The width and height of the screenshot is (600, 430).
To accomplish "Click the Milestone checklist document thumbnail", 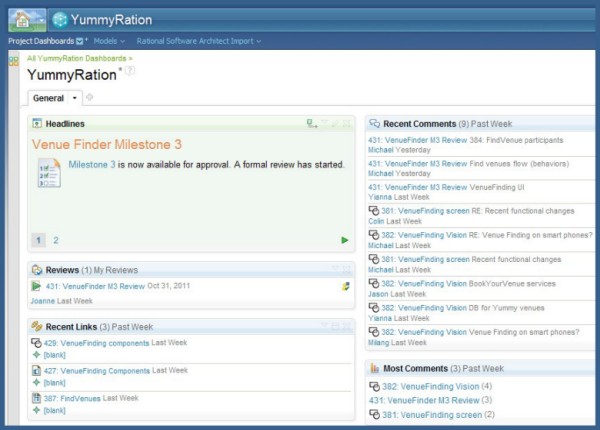I will pos(49,173).
